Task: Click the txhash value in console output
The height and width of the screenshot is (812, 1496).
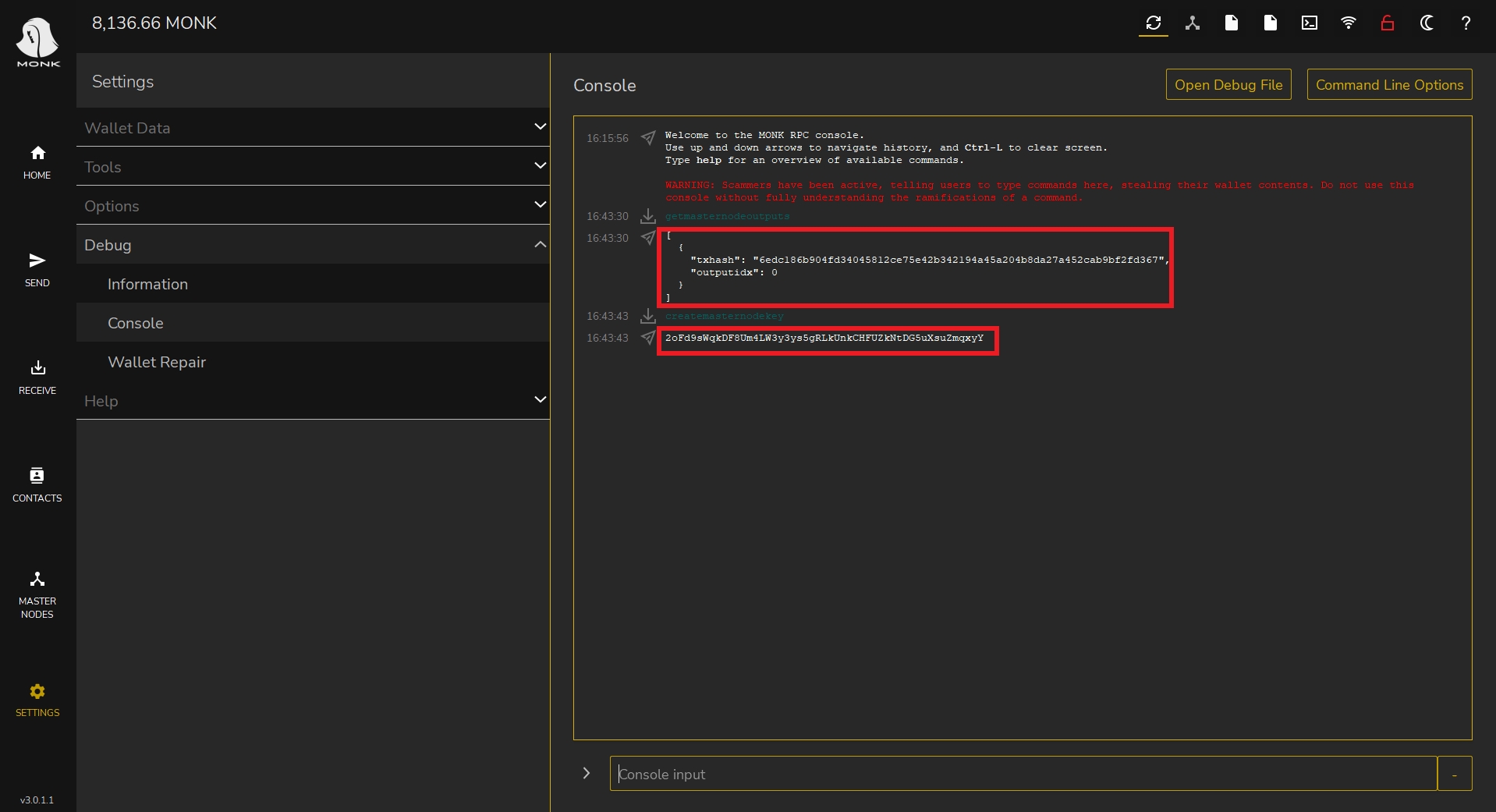Action: click(958, 260)
